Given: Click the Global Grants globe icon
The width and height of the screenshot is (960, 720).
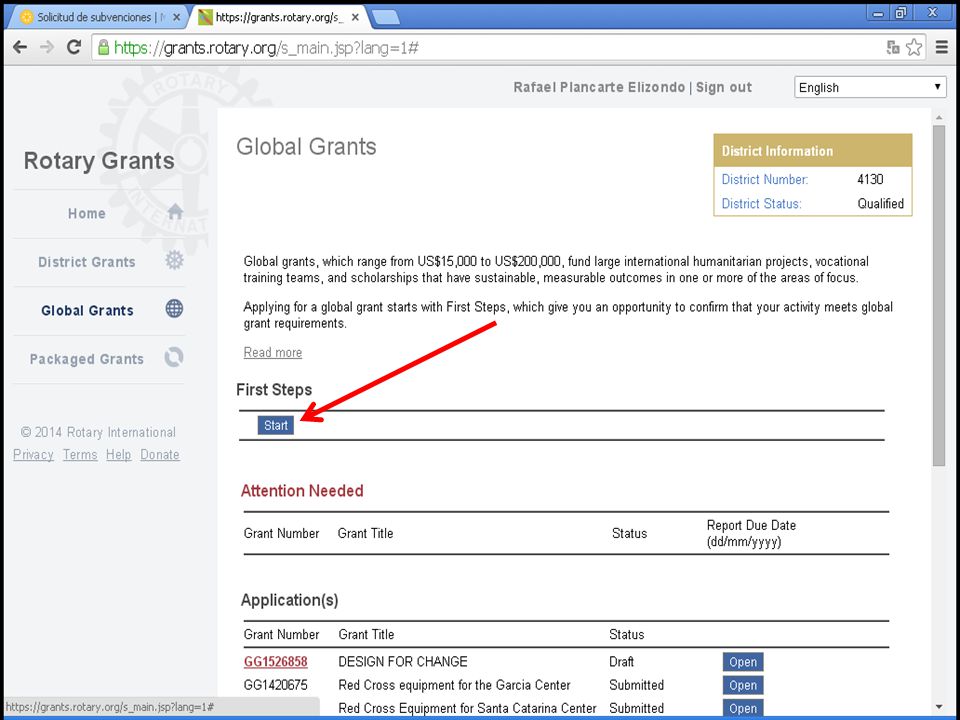Looking at the screenshot, I should click(174, 309).
